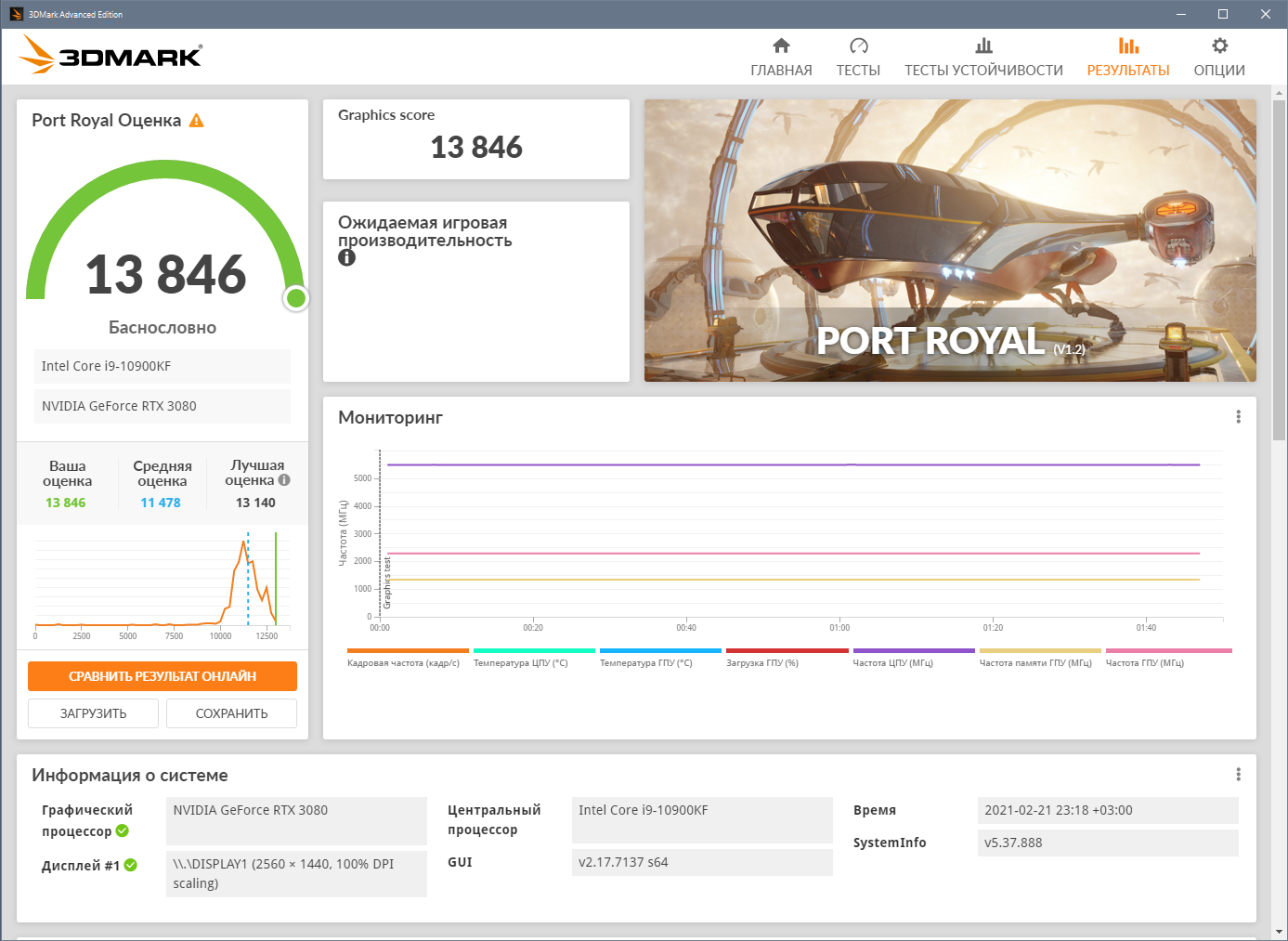Open the ТЕСТЫ УСТОЙЧИВОСТИ tab
This screenshot has height=941, width=1288.
[x=983, y=58]
